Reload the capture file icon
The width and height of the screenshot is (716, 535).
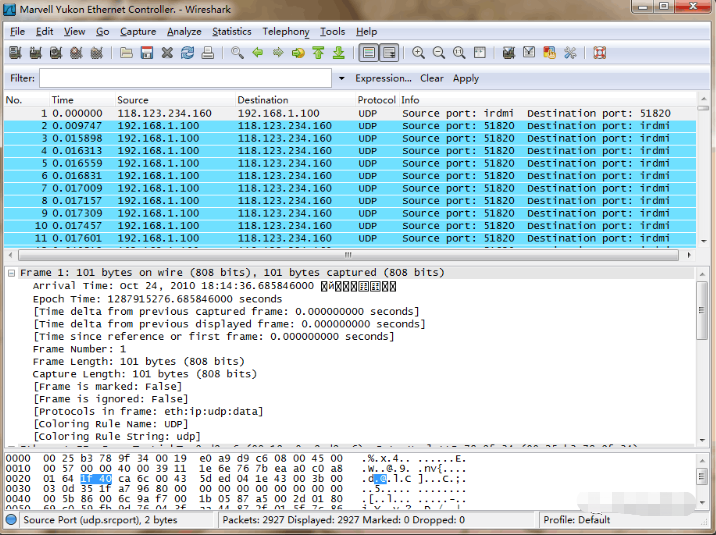pos(187,53)
